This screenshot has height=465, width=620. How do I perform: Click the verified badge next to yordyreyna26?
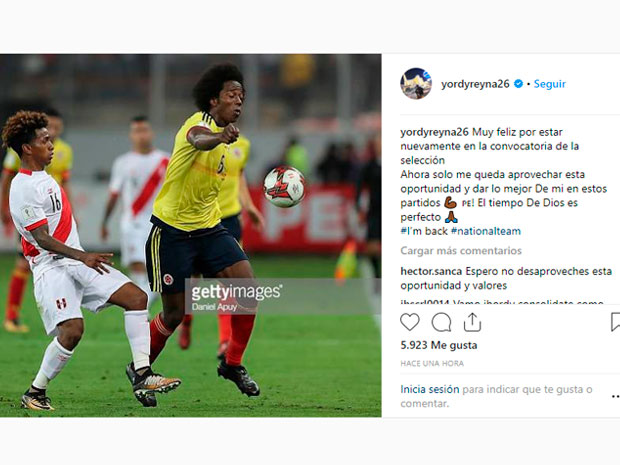tap(518, 84)
